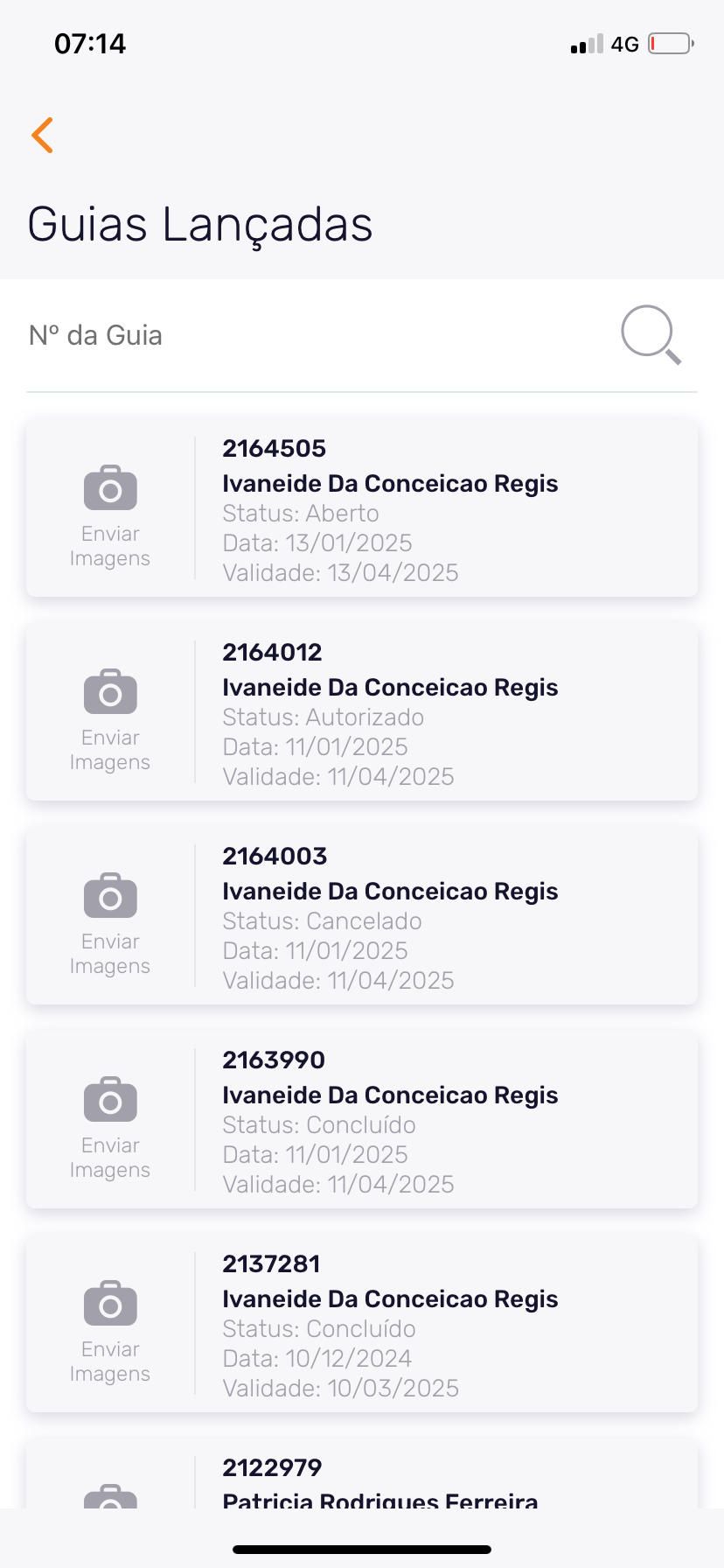This screenshot has height=1568, width=724.
Task: Tap camera icon for guia 2137281
Action: pos(110,1304)
